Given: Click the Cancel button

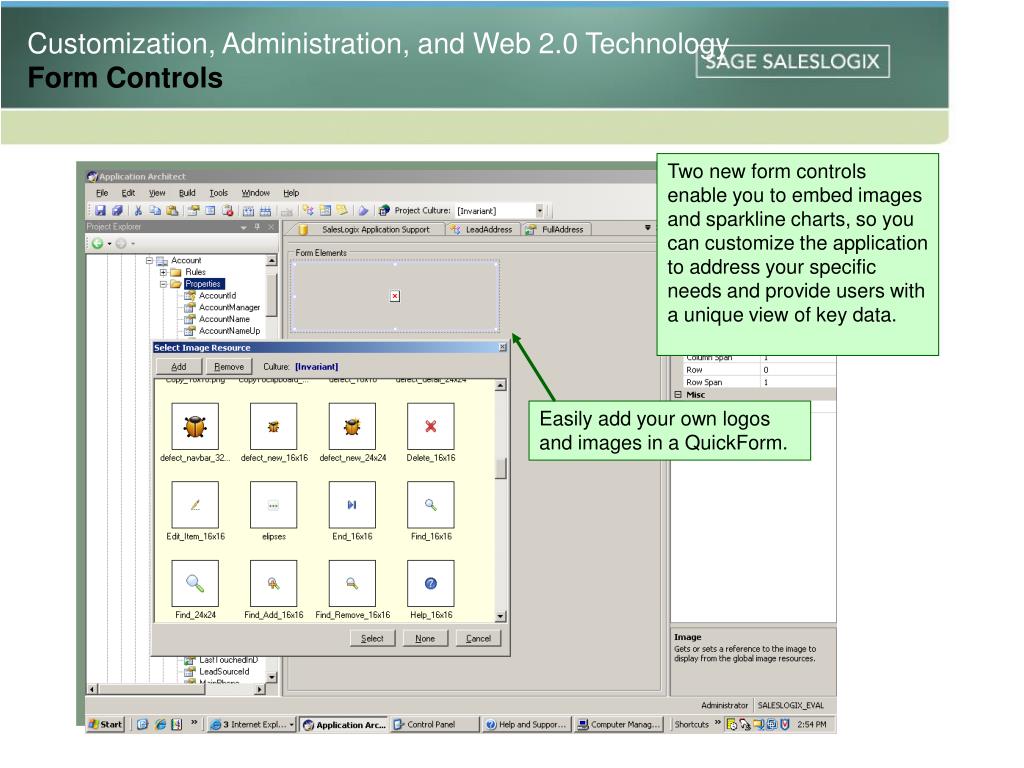Looking at the screenshot, I should pos(478,638).
